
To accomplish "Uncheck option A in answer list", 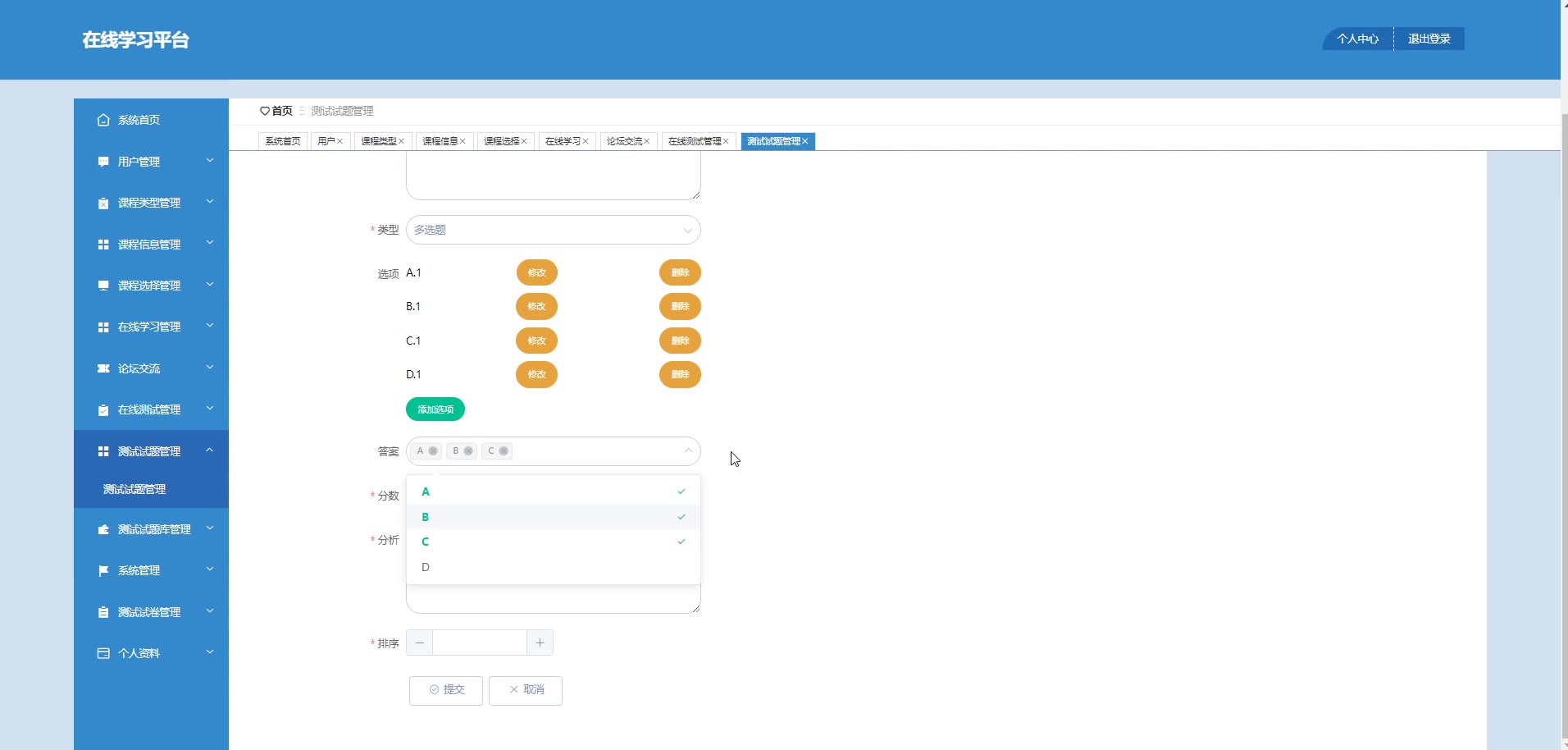I will [554, 492].
